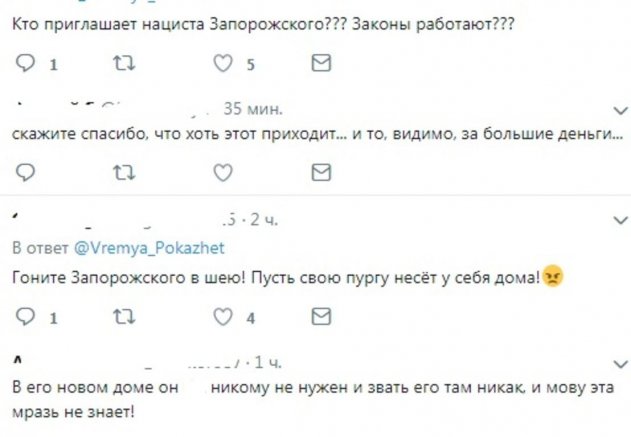Reply to the "Гоните Запорожского" tweet
The image size is (631, 437).
(29, 318)
